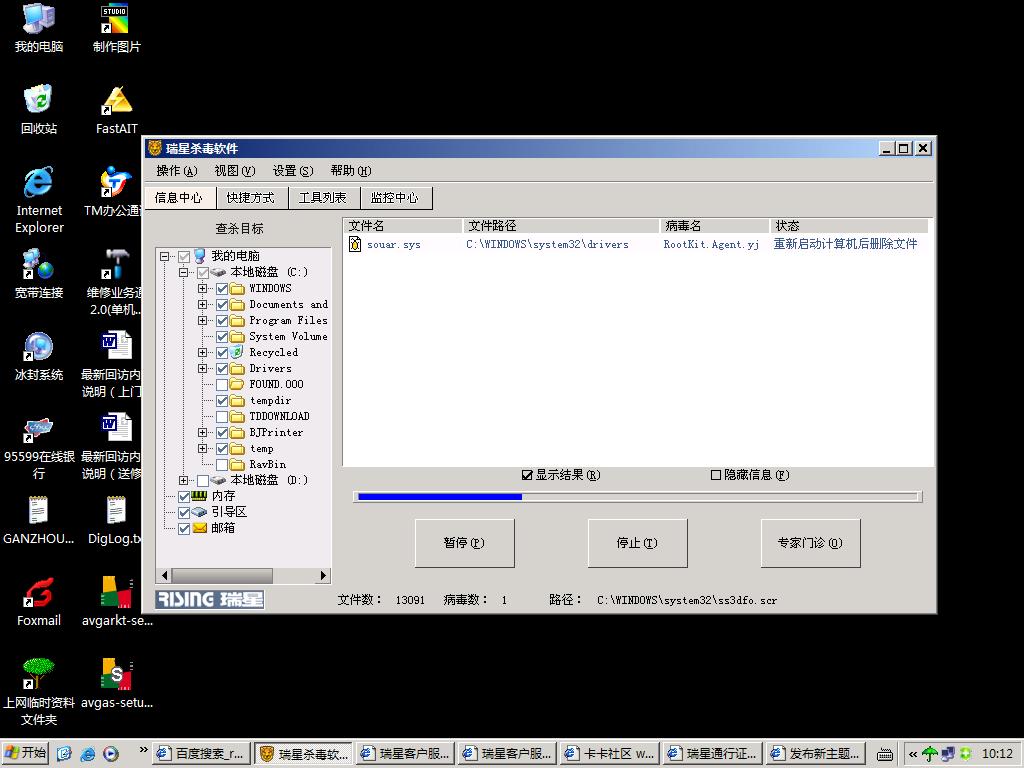This screenshot has width=1024, height=768.
Task: Open GANZHOU text file on desktop
Action: [39, 520]
